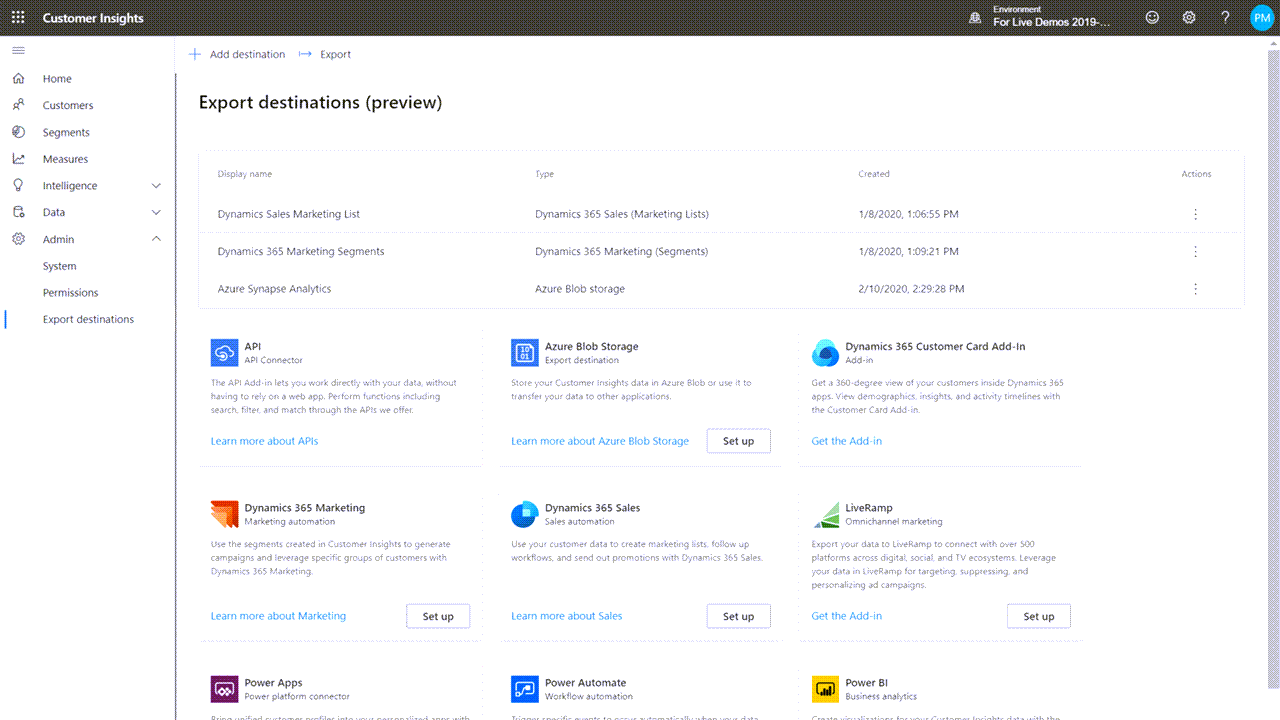Expand the Data nav section
Screen dimensions: 1280x720
click(x=156, y=212)
